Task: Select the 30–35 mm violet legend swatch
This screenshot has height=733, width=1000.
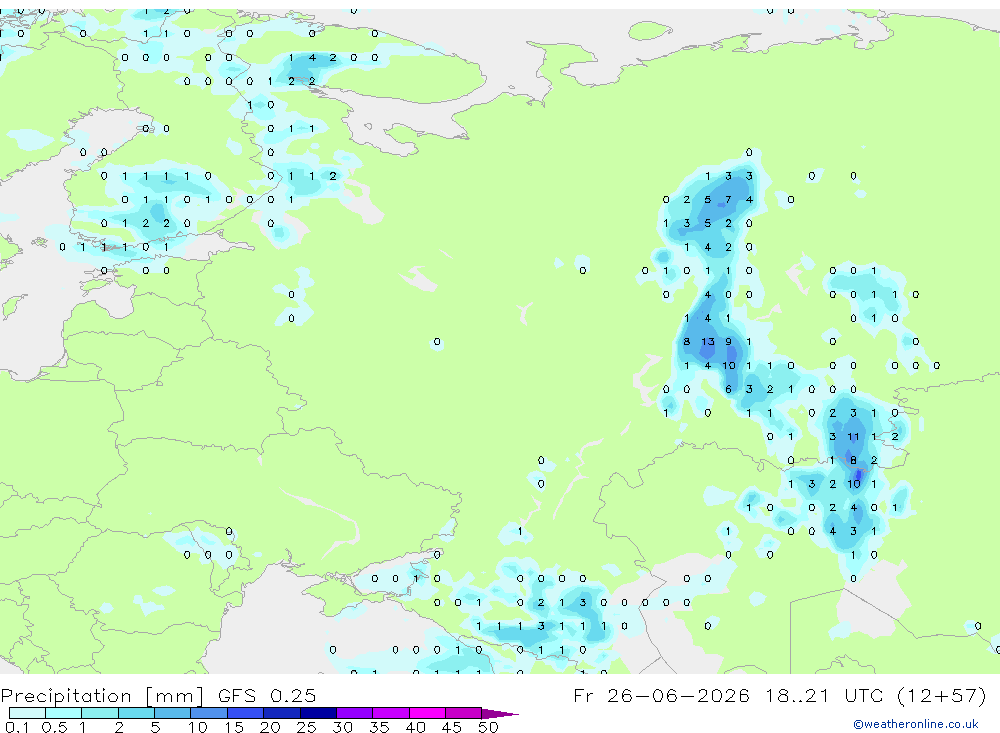Action: point(355,713)
